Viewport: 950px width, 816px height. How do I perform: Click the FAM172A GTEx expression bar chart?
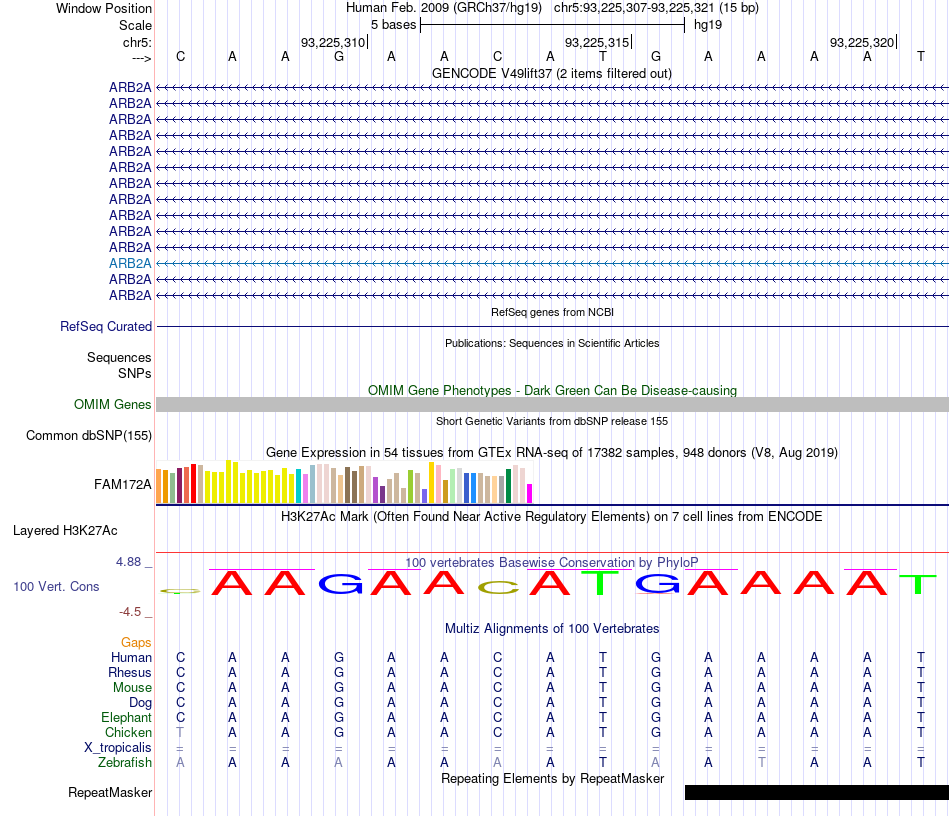pos(344,482)
